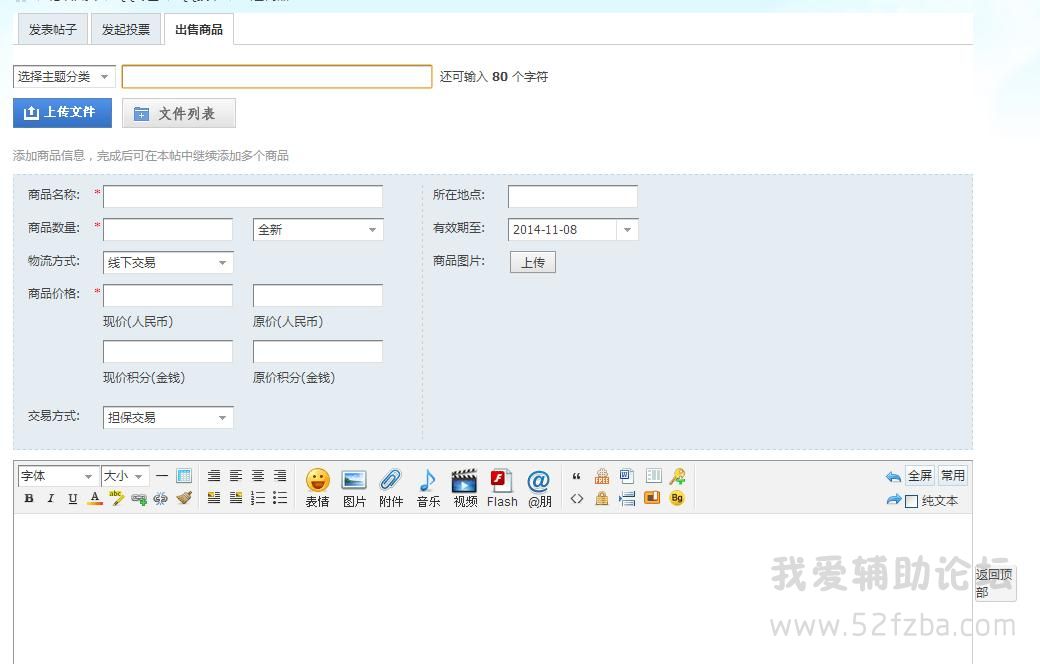Add an attachment via 附件 paperclip

tap(391, 488)
